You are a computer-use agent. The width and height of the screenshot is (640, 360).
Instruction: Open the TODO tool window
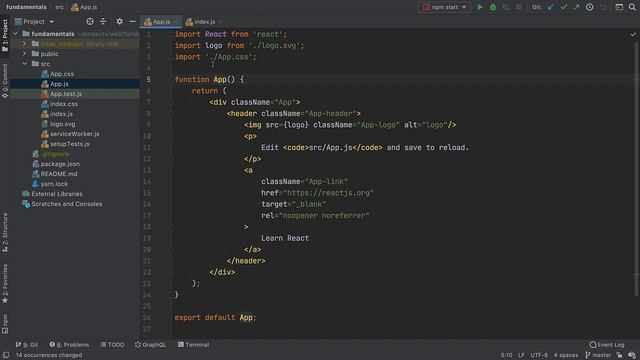coord(112,344)
